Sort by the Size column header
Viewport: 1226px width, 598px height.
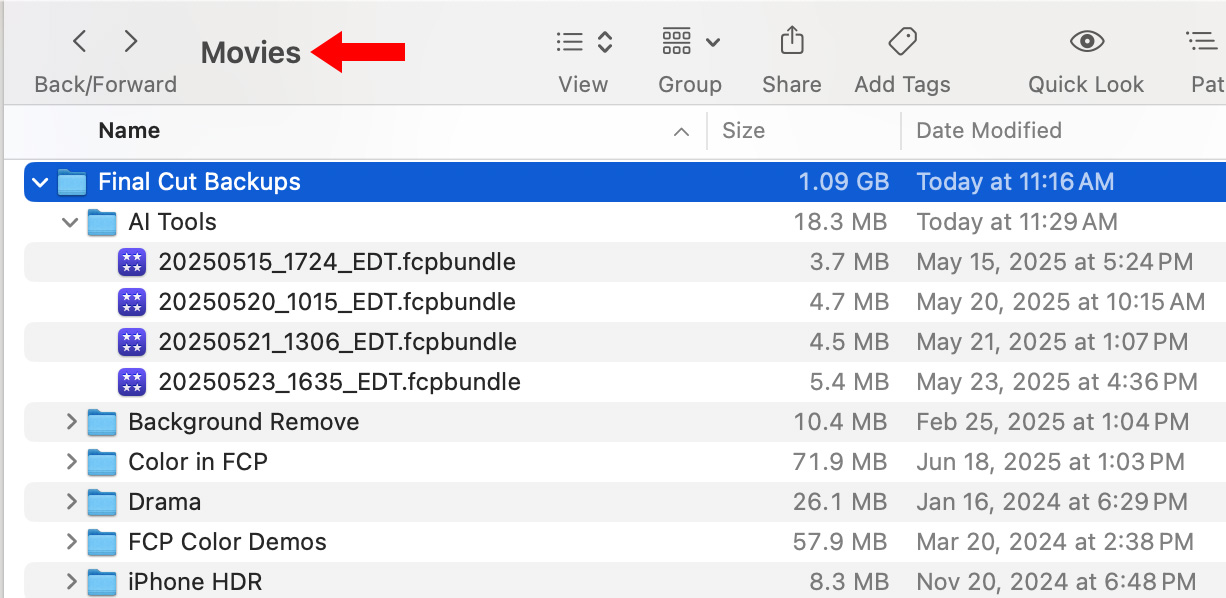click(743, 131)
